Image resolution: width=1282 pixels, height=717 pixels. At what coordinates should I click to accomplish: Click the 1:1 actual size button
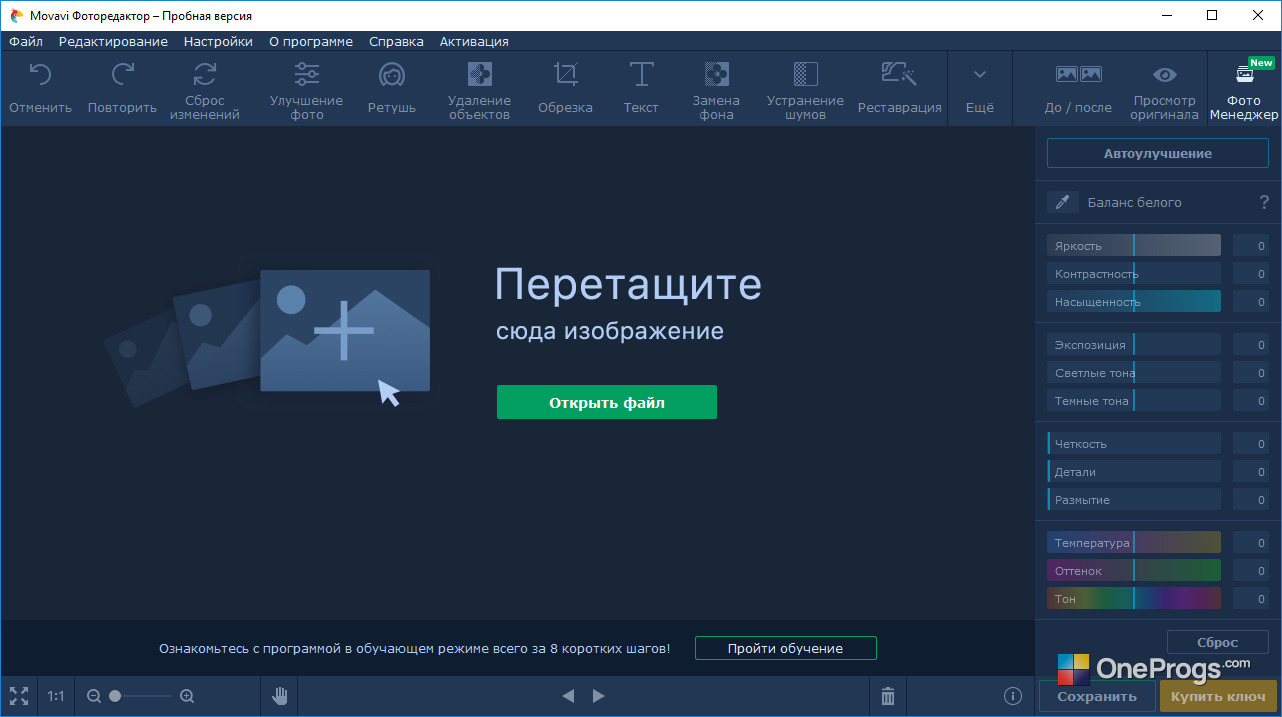click(56, 696)
